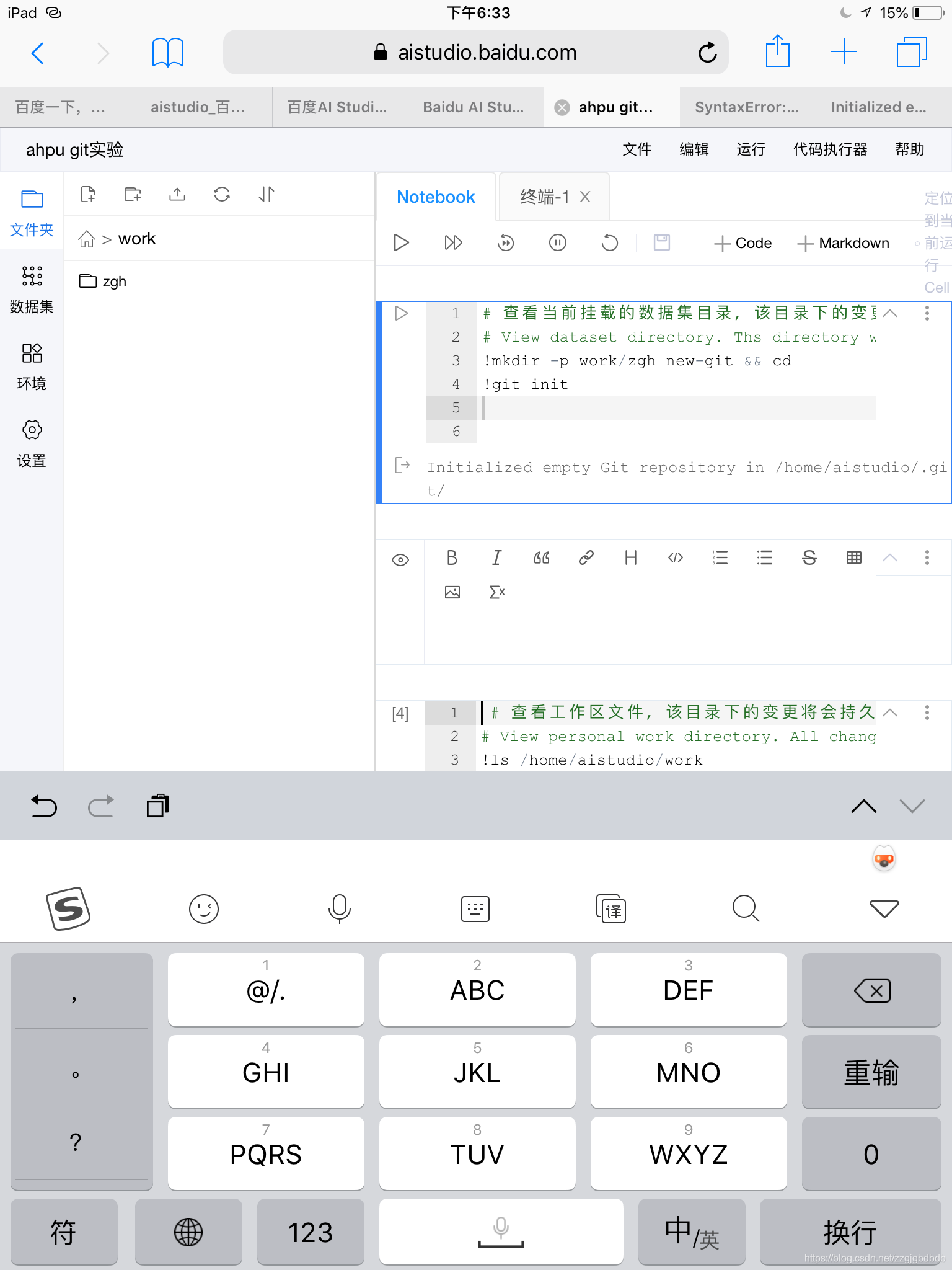The height and width of the screenshot is (1270, 952).
Task: Reload the aistudio.baidu.com page
Action: tap(707, 53)
